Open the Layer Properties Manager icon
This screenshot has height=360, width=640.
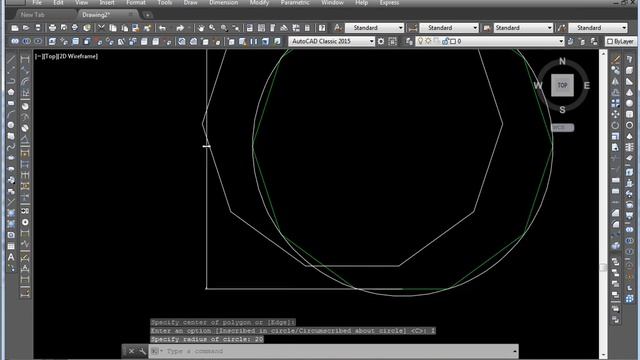[409, 41]
